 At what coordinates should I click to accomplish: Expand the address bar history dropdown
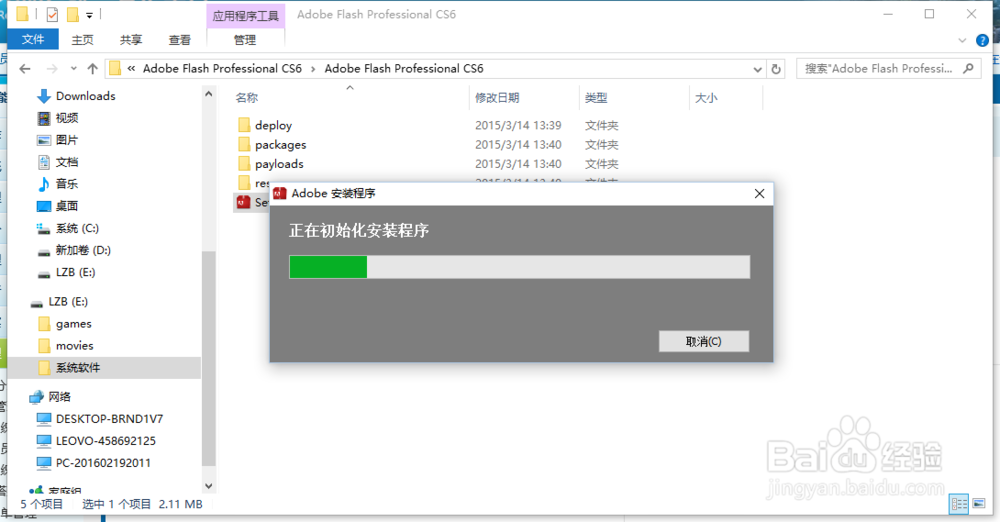pos(757,69)
